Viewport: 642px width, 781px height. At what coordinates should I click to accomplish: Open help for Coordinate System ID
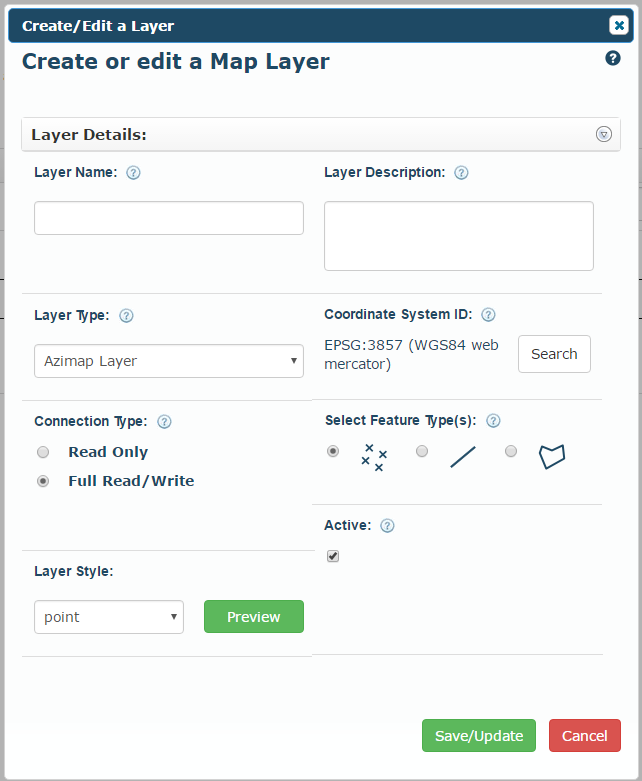[488, 315]
